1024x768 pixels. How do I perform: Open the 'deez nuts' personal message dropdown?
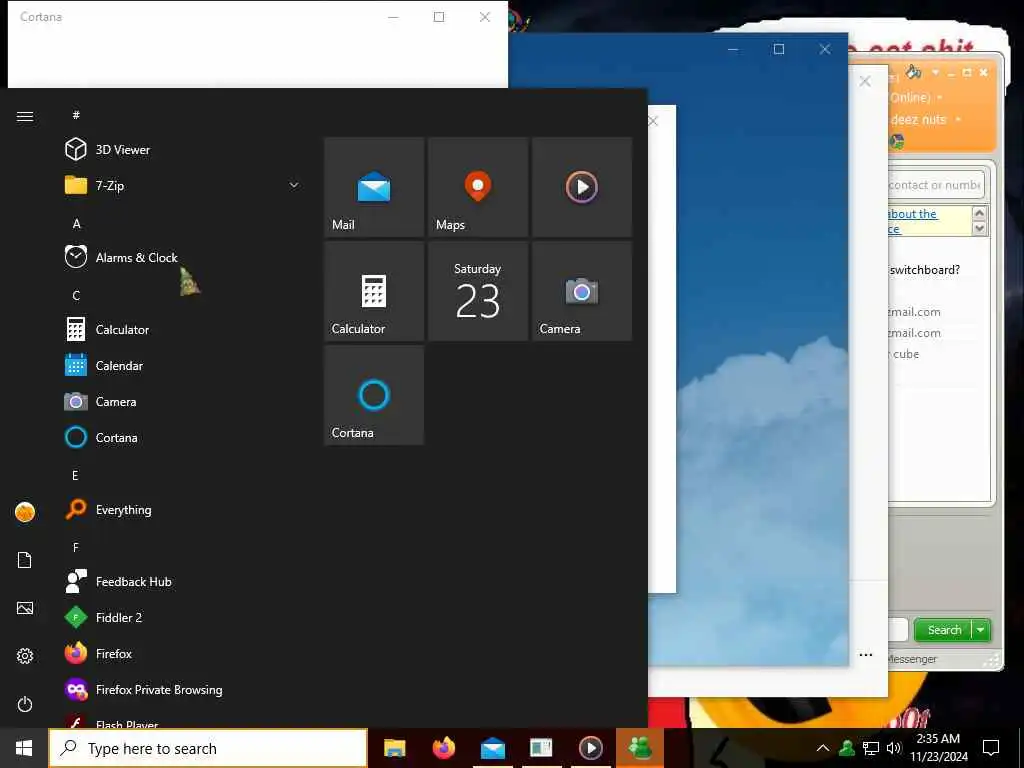(958, 120)
